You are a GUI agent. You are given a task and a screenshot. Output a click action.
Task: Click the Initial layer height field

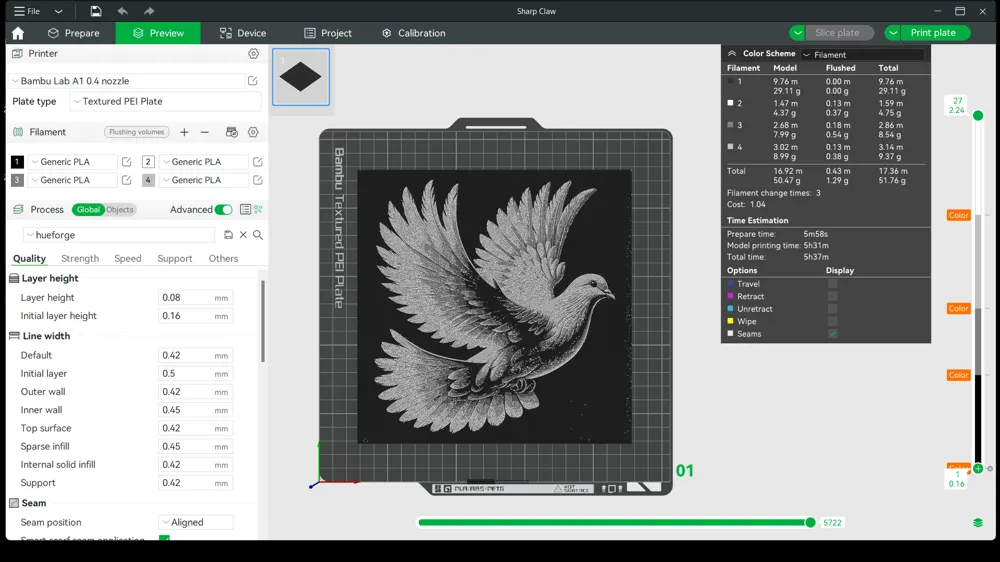click(x=195, y=316)
